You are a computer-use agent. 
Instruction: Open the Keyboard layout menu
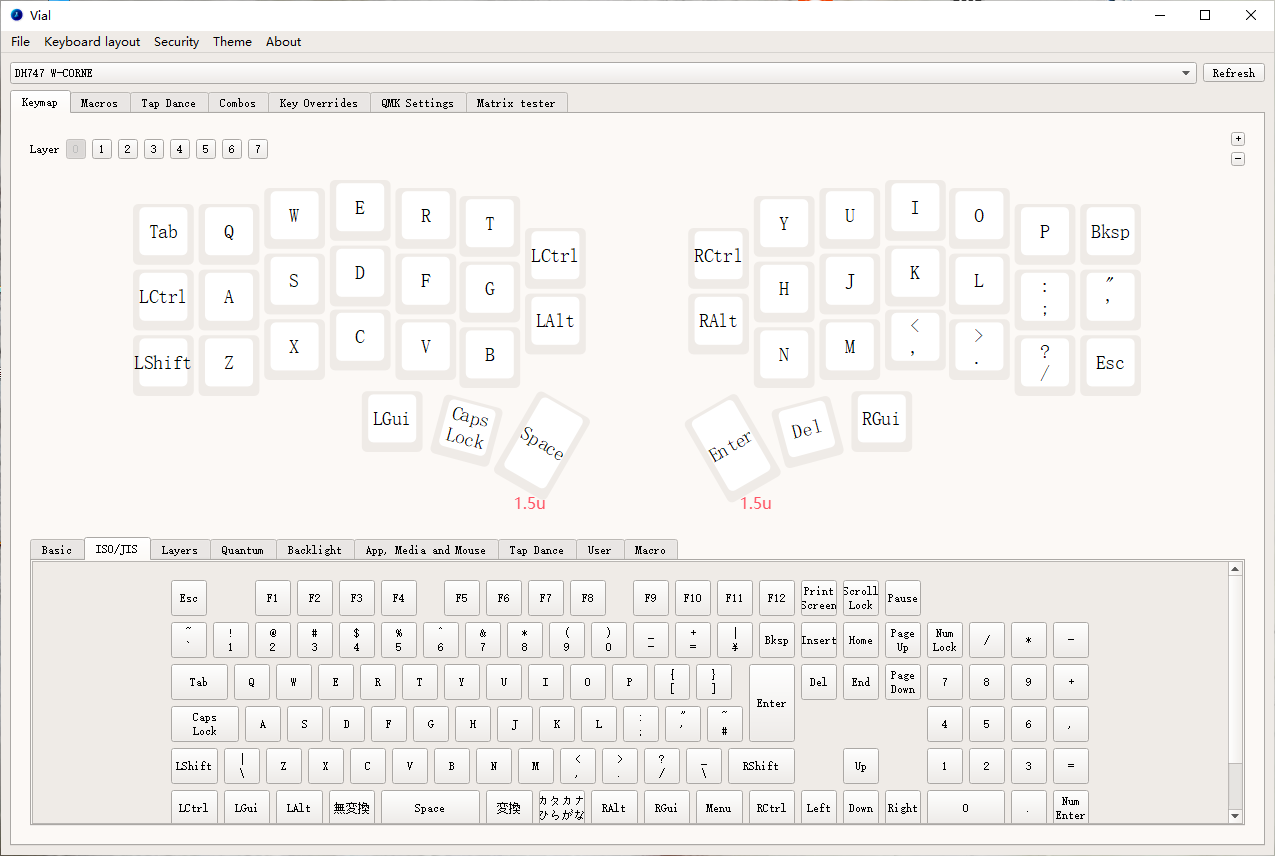(92, 42)
